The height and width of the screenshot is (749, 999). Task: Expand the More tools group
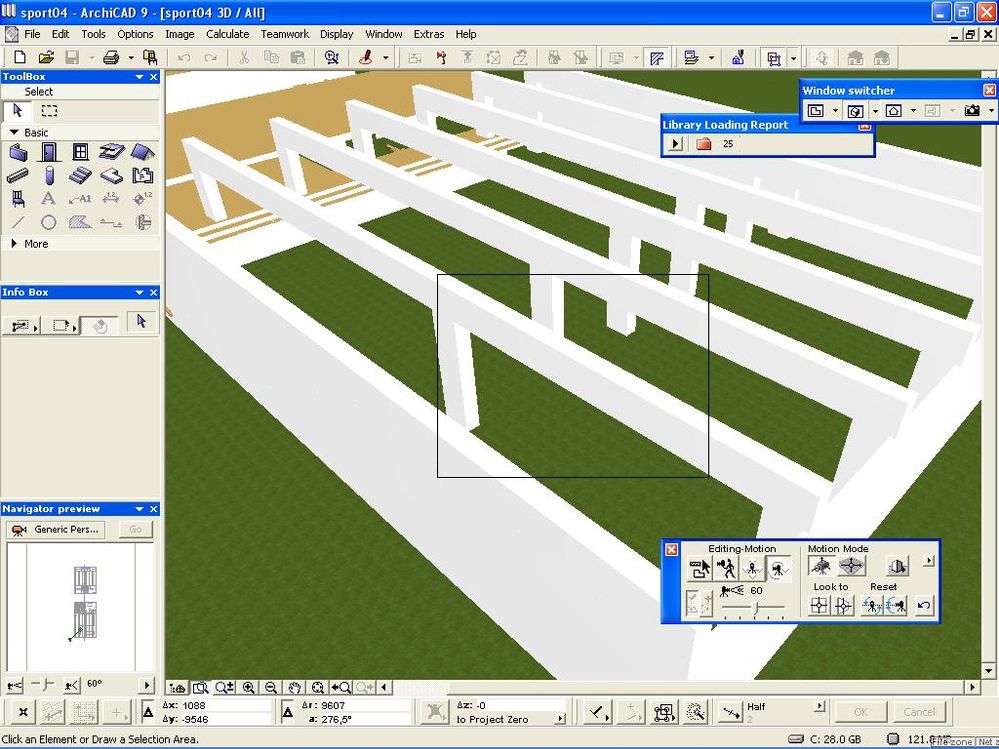tap(13, 243)
